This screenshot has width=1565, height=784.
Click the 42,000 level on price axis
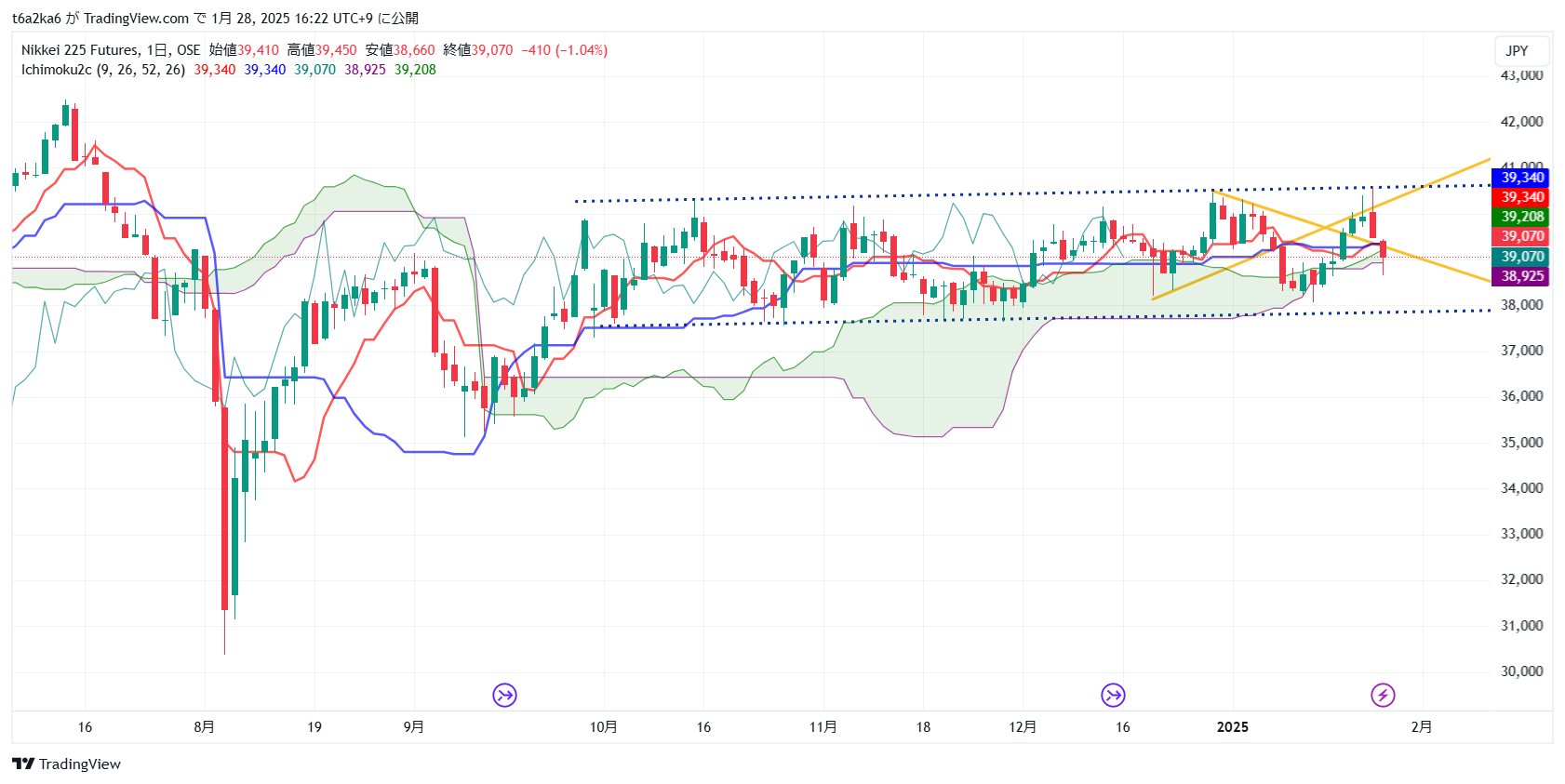pyautogui.click(x=1521, y=122)
